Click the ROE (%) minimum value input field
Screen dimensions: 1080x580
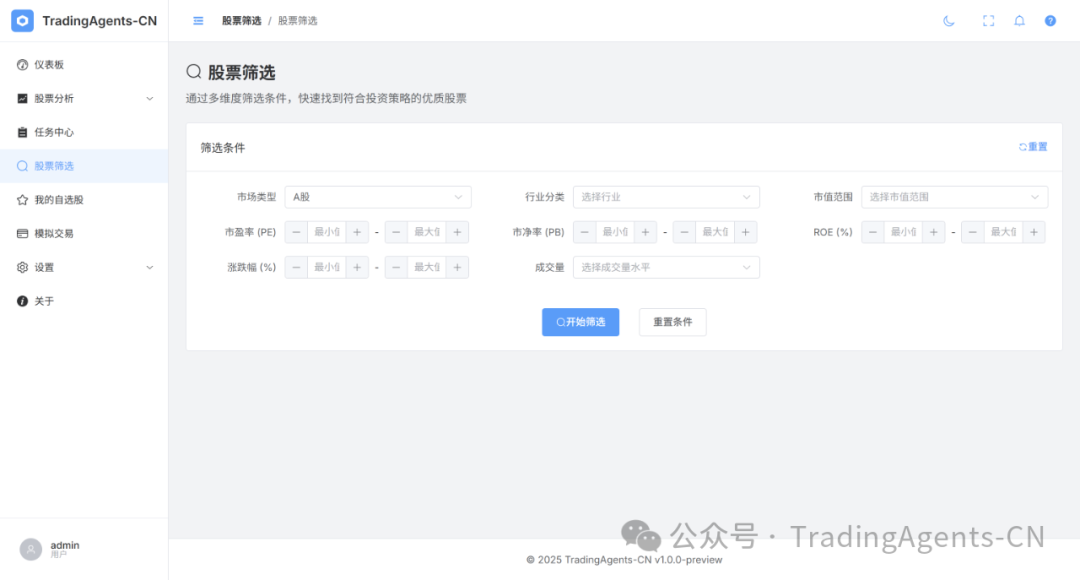[903, 232]
